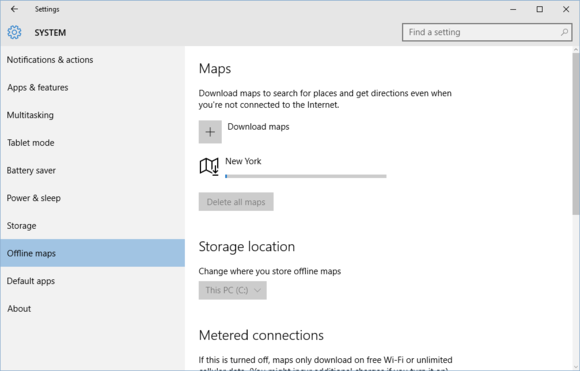580x371 pixels.
Task: Click the plus icon to download maps
Action: [x=210, y=132]
